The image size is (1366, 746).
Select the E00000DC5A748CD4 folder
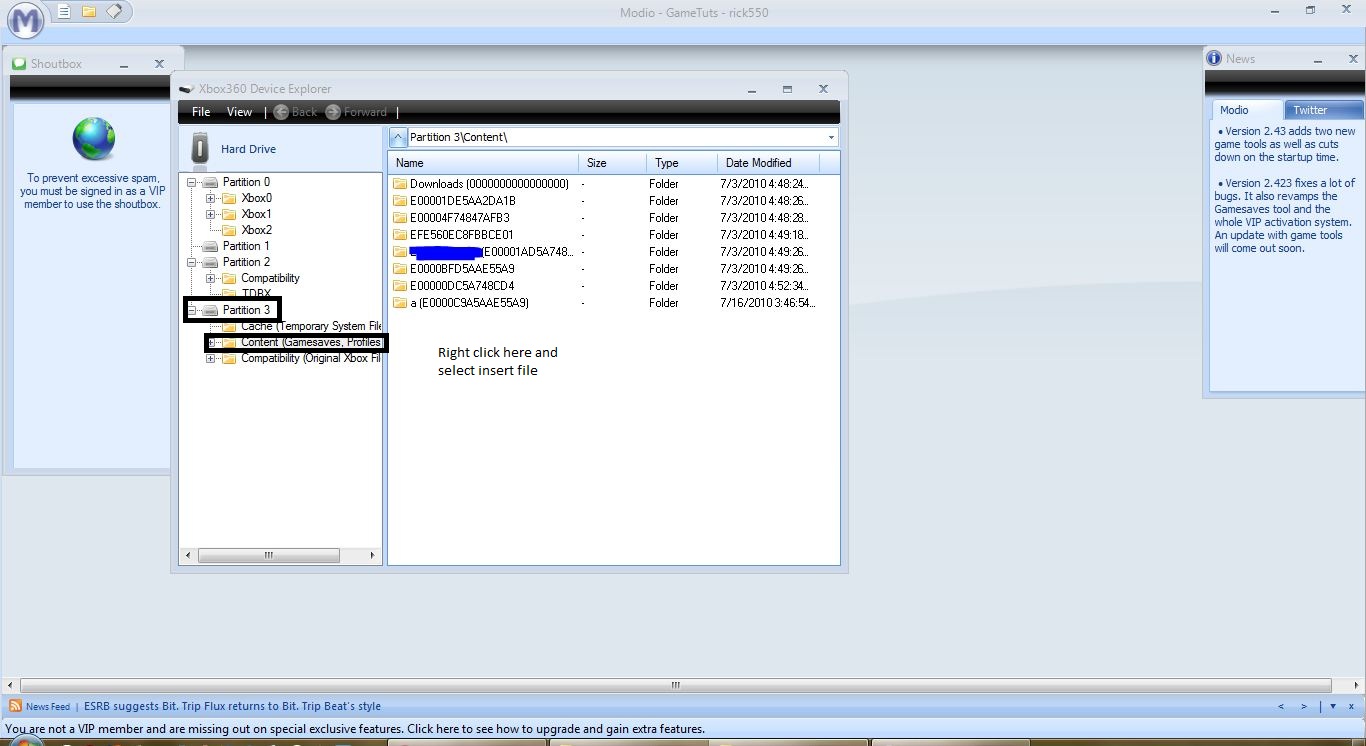(462, 286)
